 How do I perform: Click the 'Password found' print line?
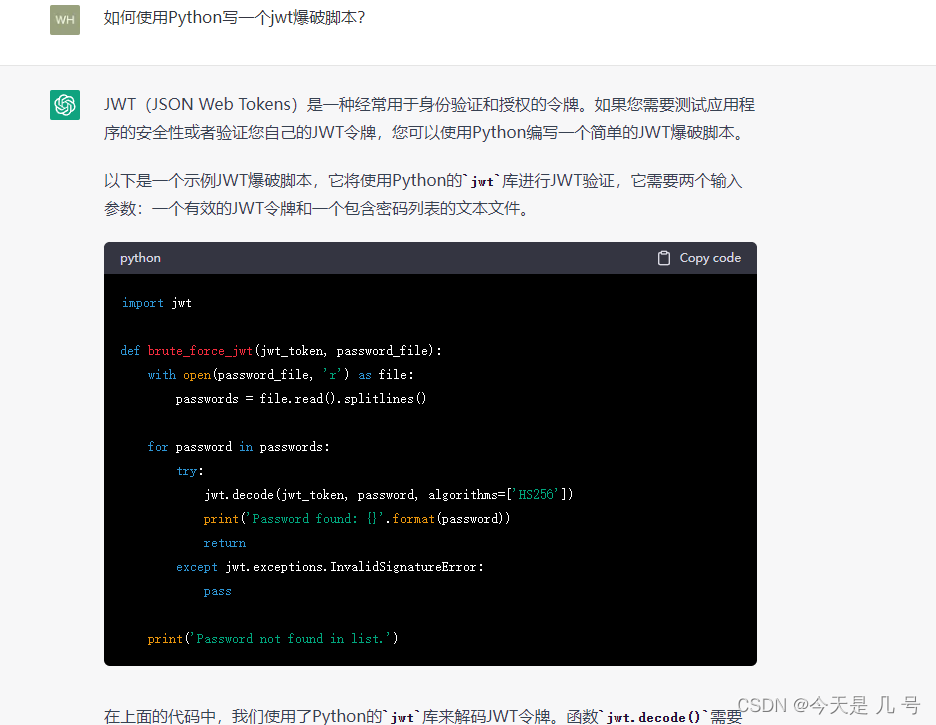(357, 519)
